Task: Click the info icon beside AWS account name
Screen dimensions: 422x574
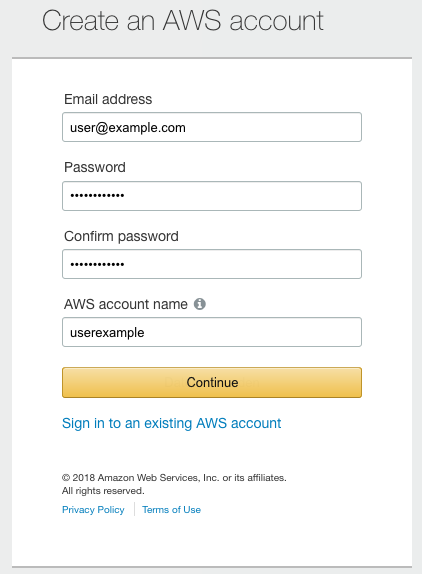Action: pos(199,304)
